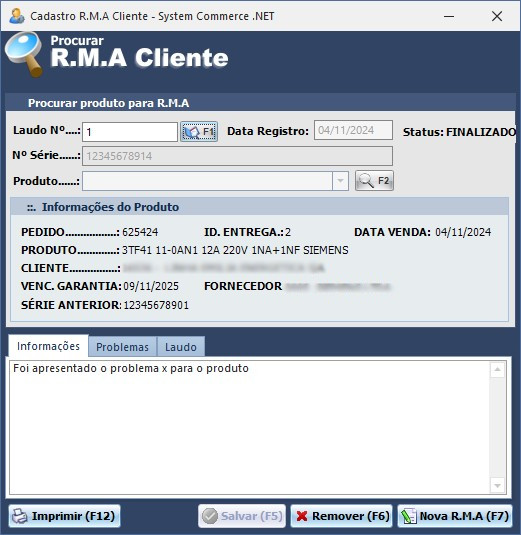This screenshot has width=521, height=535.
Task: Click the F2 product search magnifier button
Action: tap(374, 180)
